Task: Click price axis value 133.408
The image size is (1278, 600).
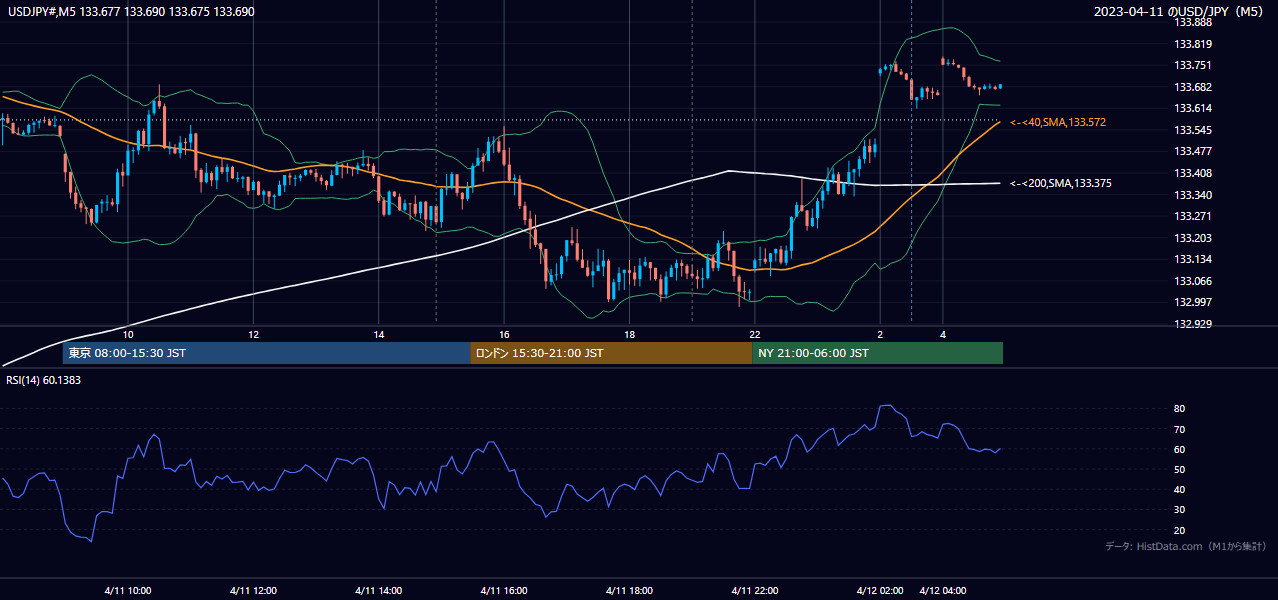Action: pos(1193,173)
